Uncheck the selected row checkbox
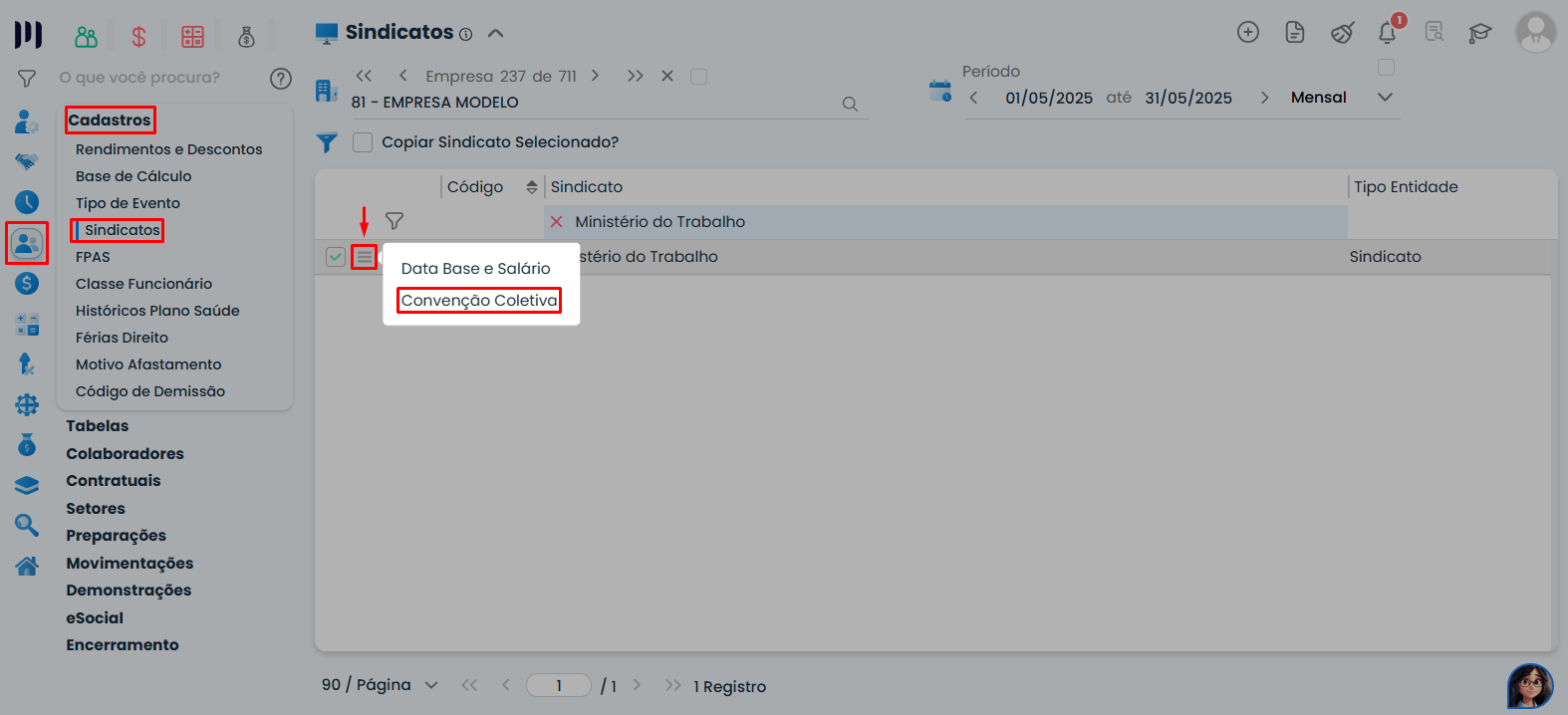 336,257
